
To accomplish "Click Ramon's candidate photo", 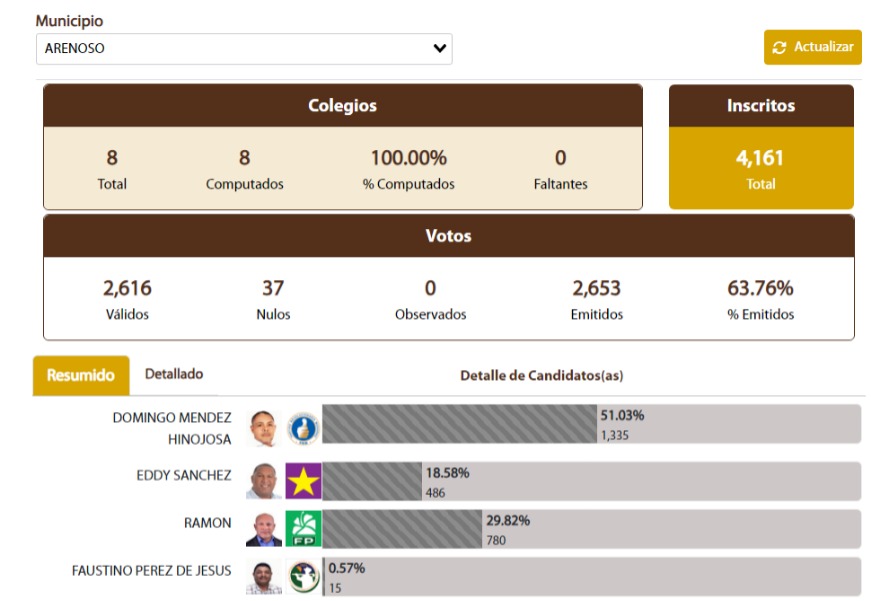I will click(263, 529).
